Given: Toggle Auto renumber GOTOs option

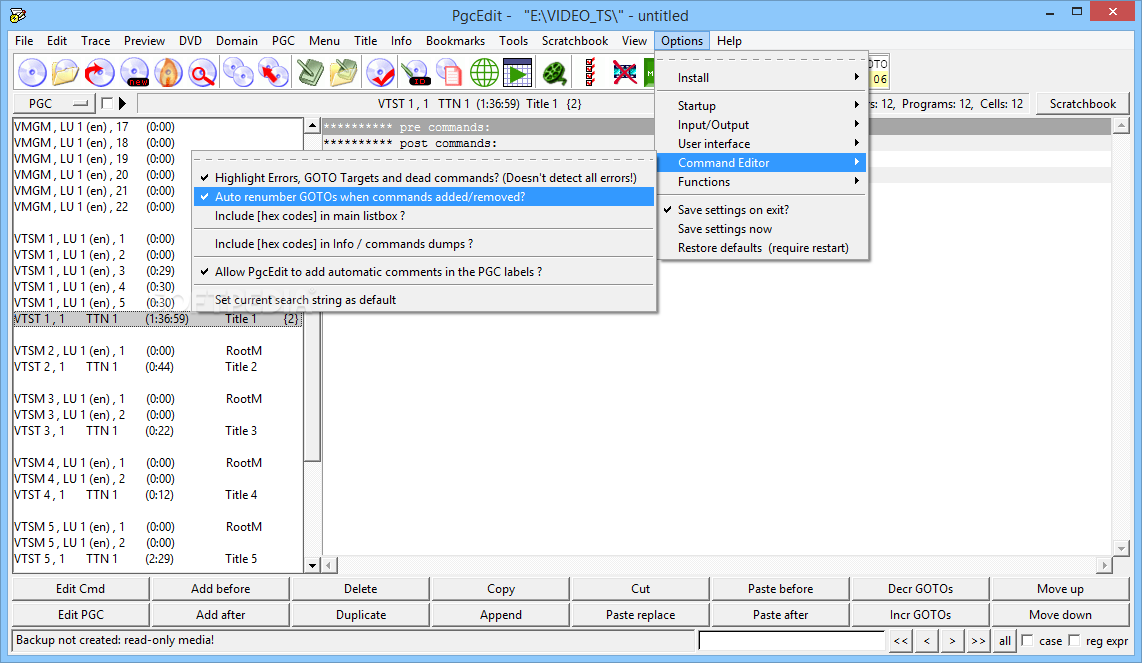Looking at the screenshot, I should point(424,197).
